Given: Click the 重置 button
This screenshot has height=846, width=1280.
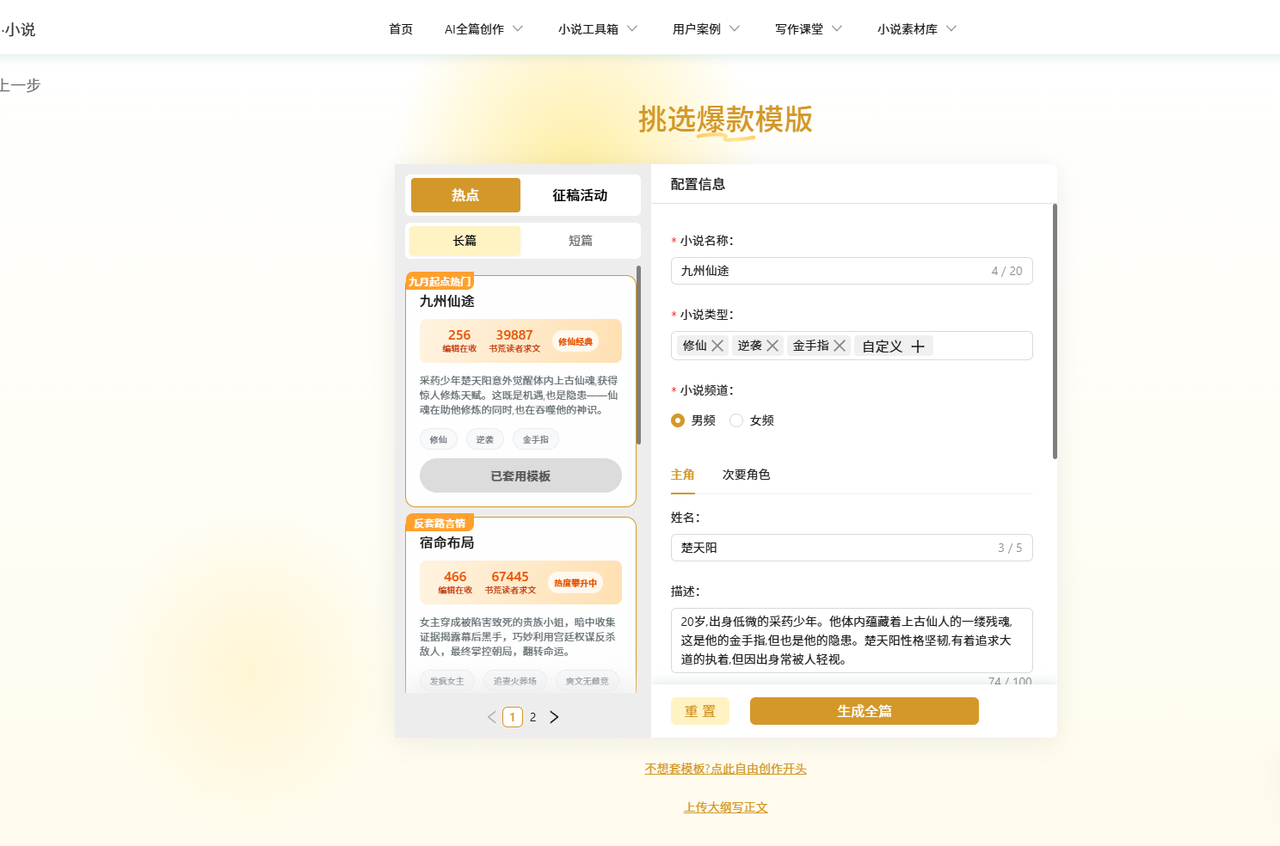Looking at the screenshot, I should 700,711.
